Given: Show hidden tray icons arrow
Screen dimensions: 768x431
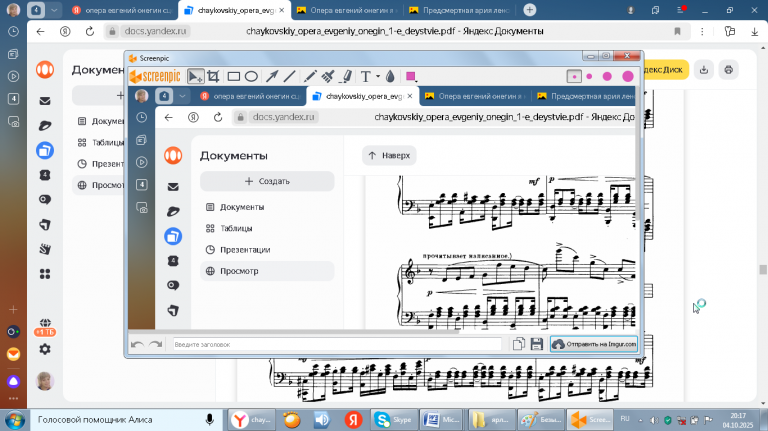Looking at the screenshot, I should point(641,420).
